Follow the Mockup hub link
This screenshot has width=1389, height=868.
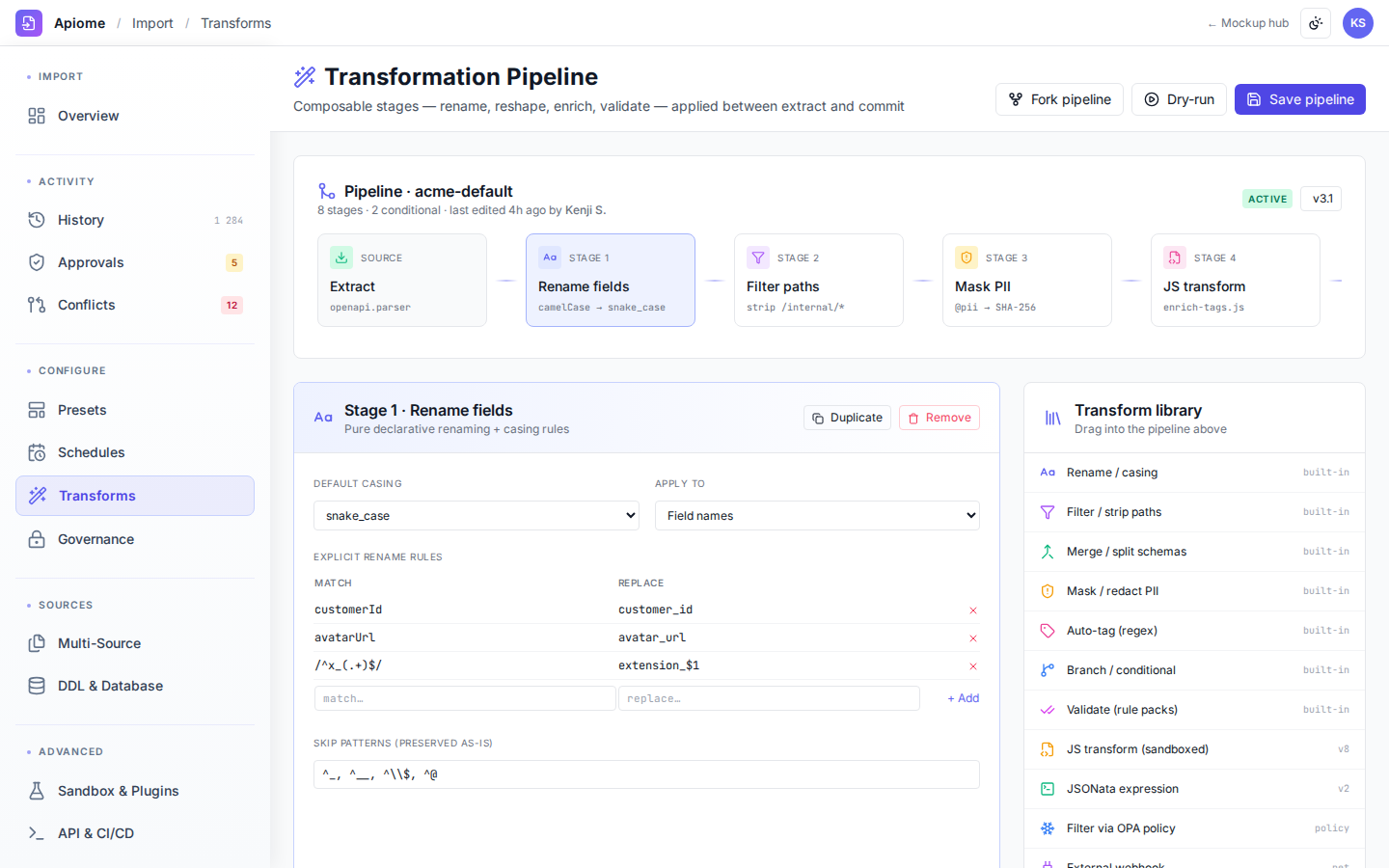(1248, 23)
